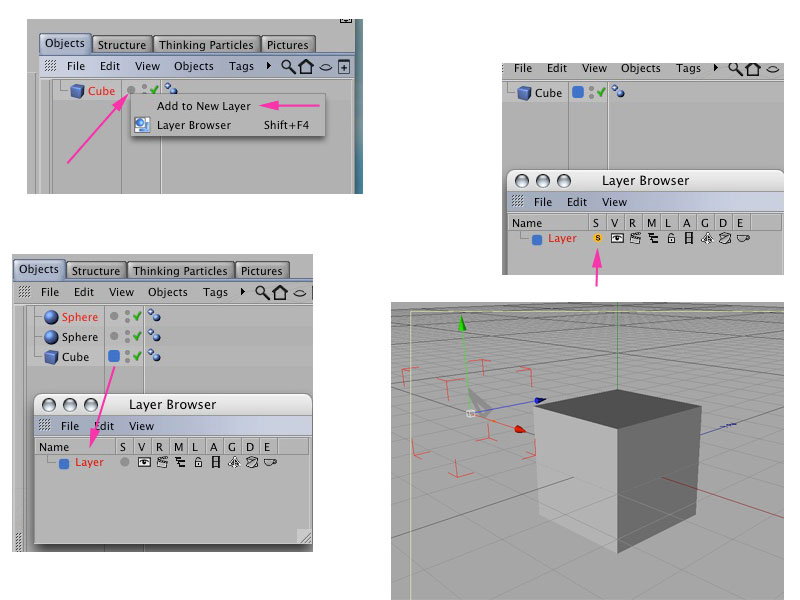
Task: Toggle View eye in Layer Browser below Spheres
Action: [144, 462]
